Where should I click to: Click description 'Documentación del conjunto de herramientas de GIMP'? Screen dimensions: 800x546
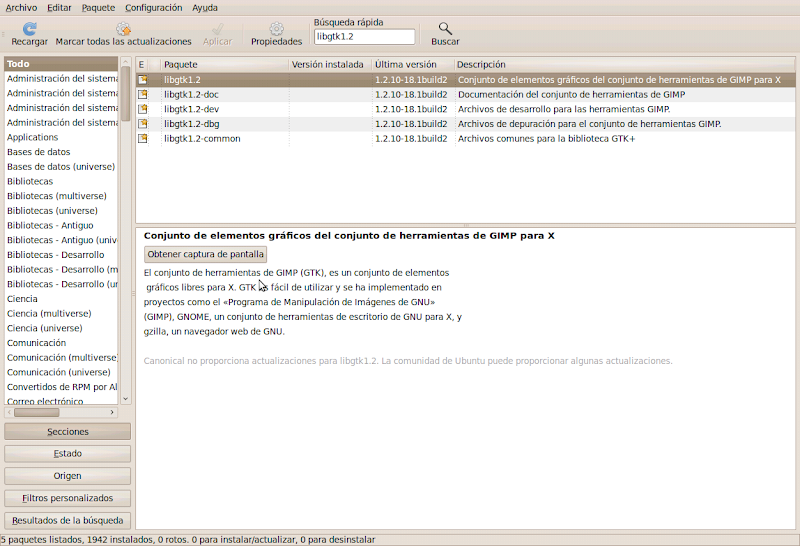click(571, 94)
